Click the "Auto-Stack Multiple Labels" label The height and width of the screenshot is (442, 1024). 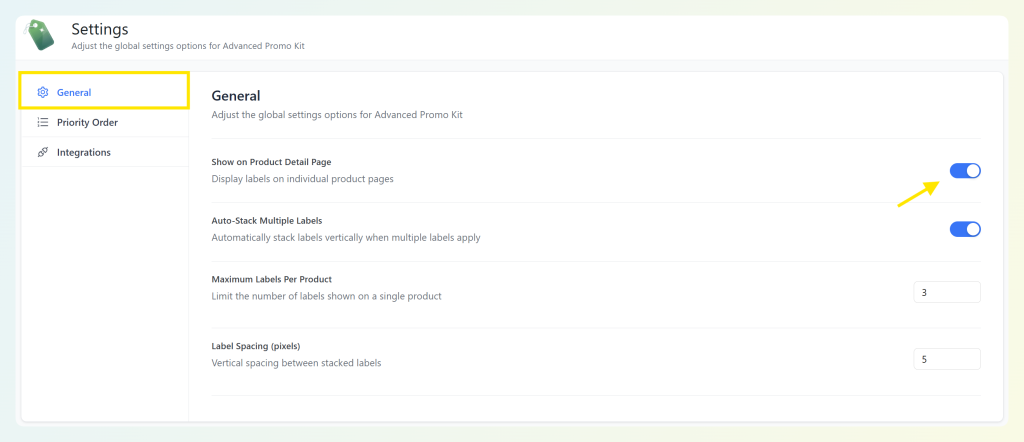[x=266, y=221]
